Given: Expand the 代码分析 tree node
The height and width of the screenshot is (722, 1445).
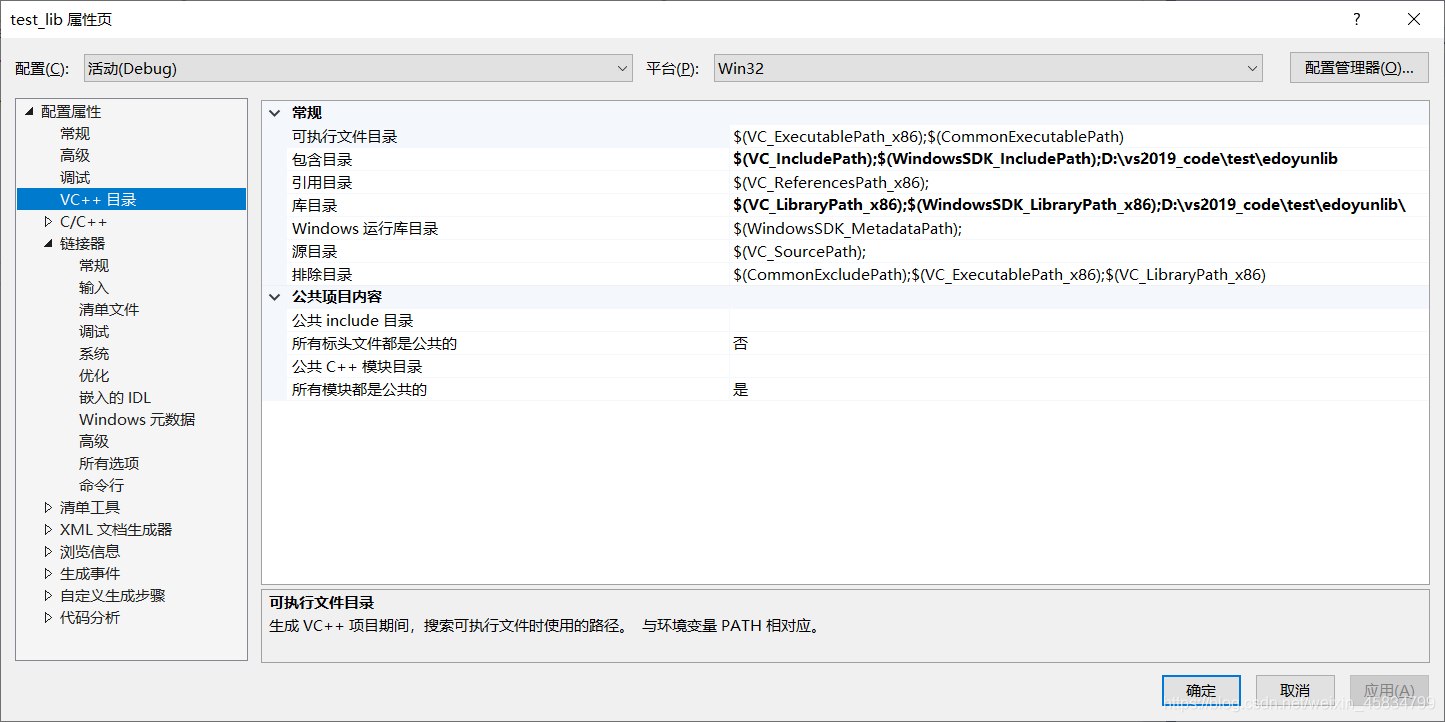Looking at the screenshot, I should click(x=48, y=618).
